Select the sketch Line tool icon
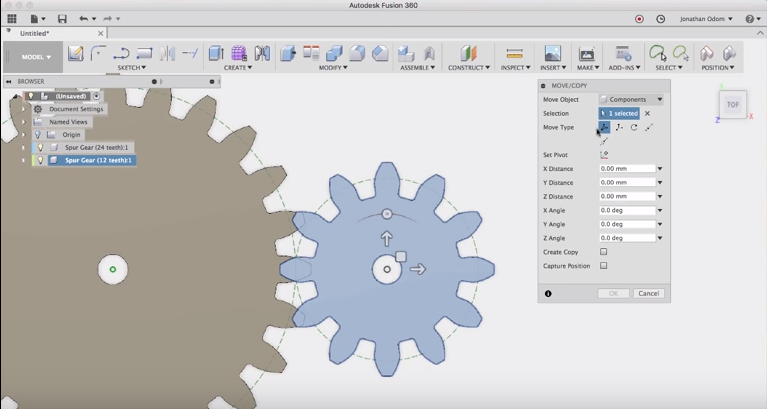The height and width of the screenshot is (409, 767). tap(121, 53)
